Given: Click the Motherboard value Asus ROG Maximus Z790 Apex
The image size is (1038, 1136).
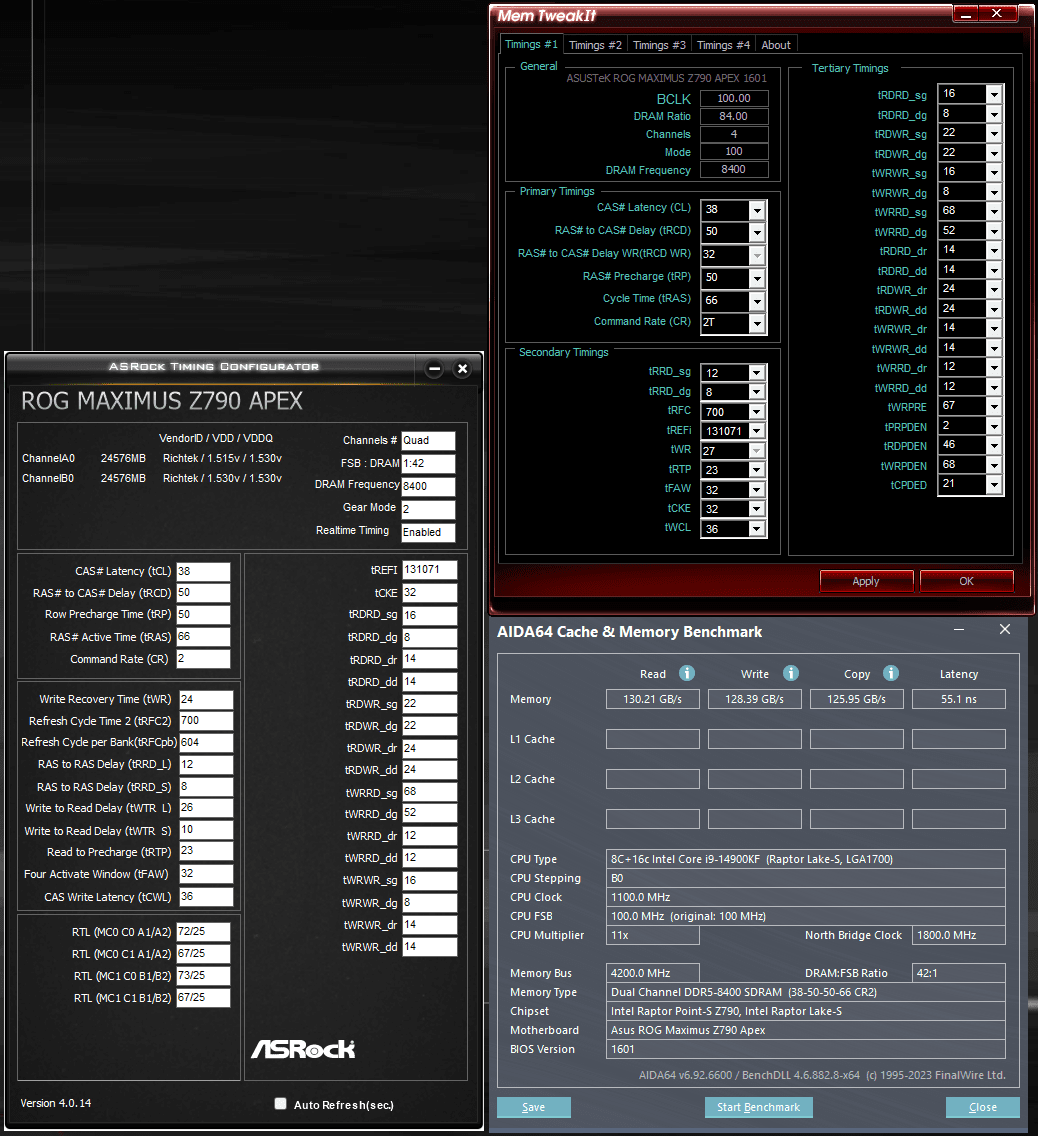Looking at the screenshot, I should point(805,1030).
